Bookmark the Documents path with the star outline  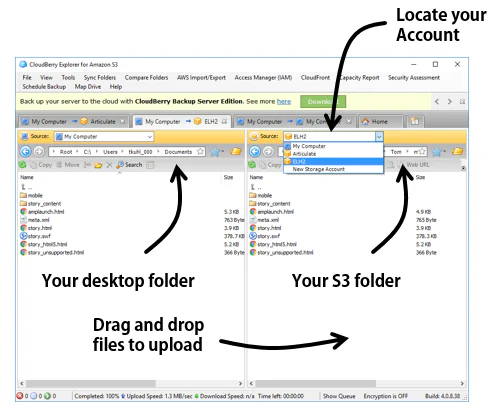[x=200, y=152]
